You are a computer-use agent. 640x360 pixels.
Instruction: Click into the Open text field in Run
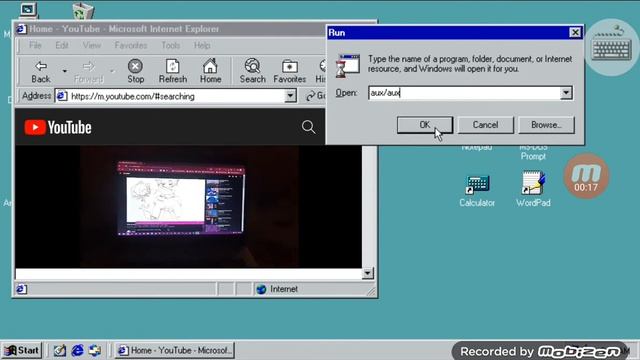[464, 93]
